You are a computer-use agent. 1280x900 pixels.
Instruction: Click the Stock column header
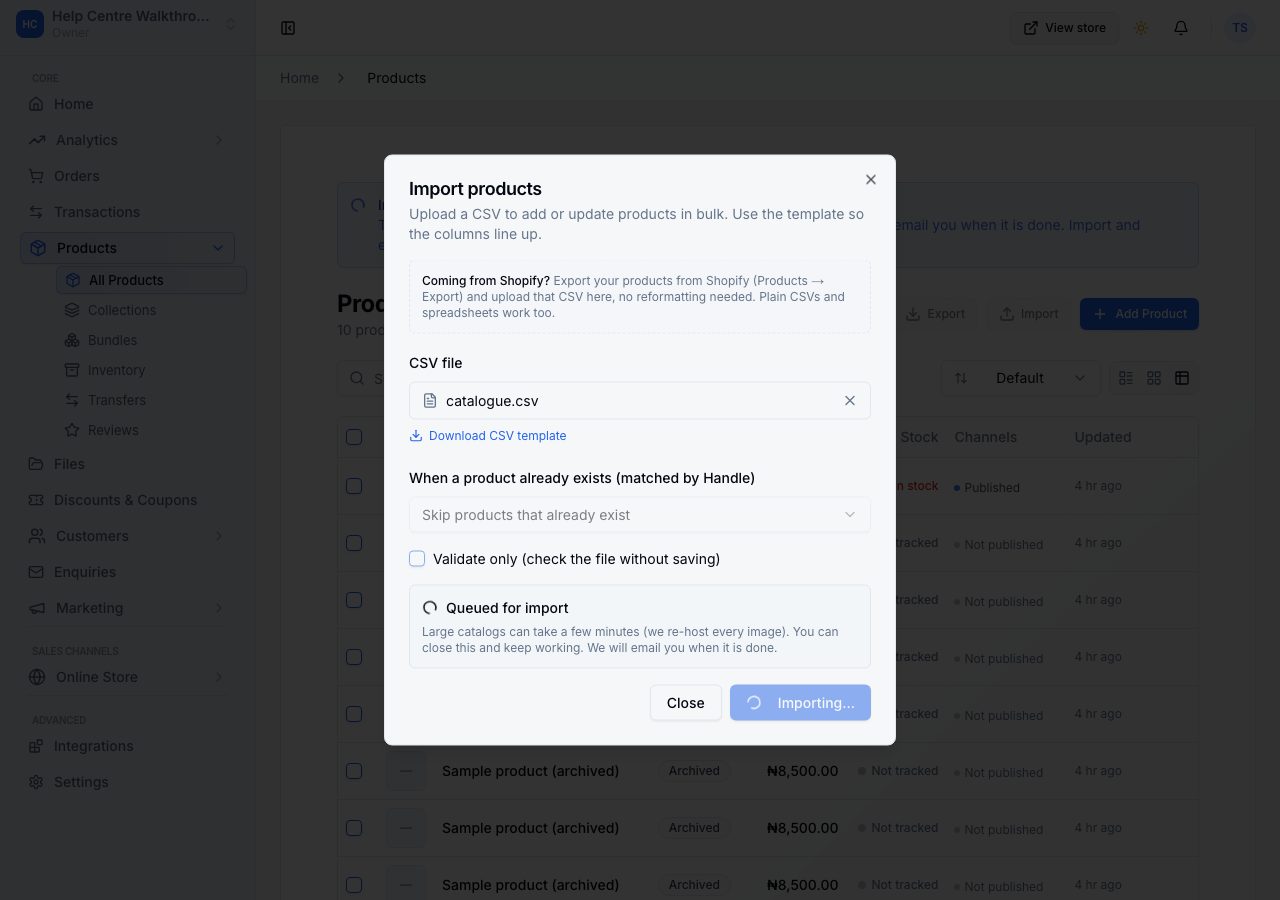[919, 437]
